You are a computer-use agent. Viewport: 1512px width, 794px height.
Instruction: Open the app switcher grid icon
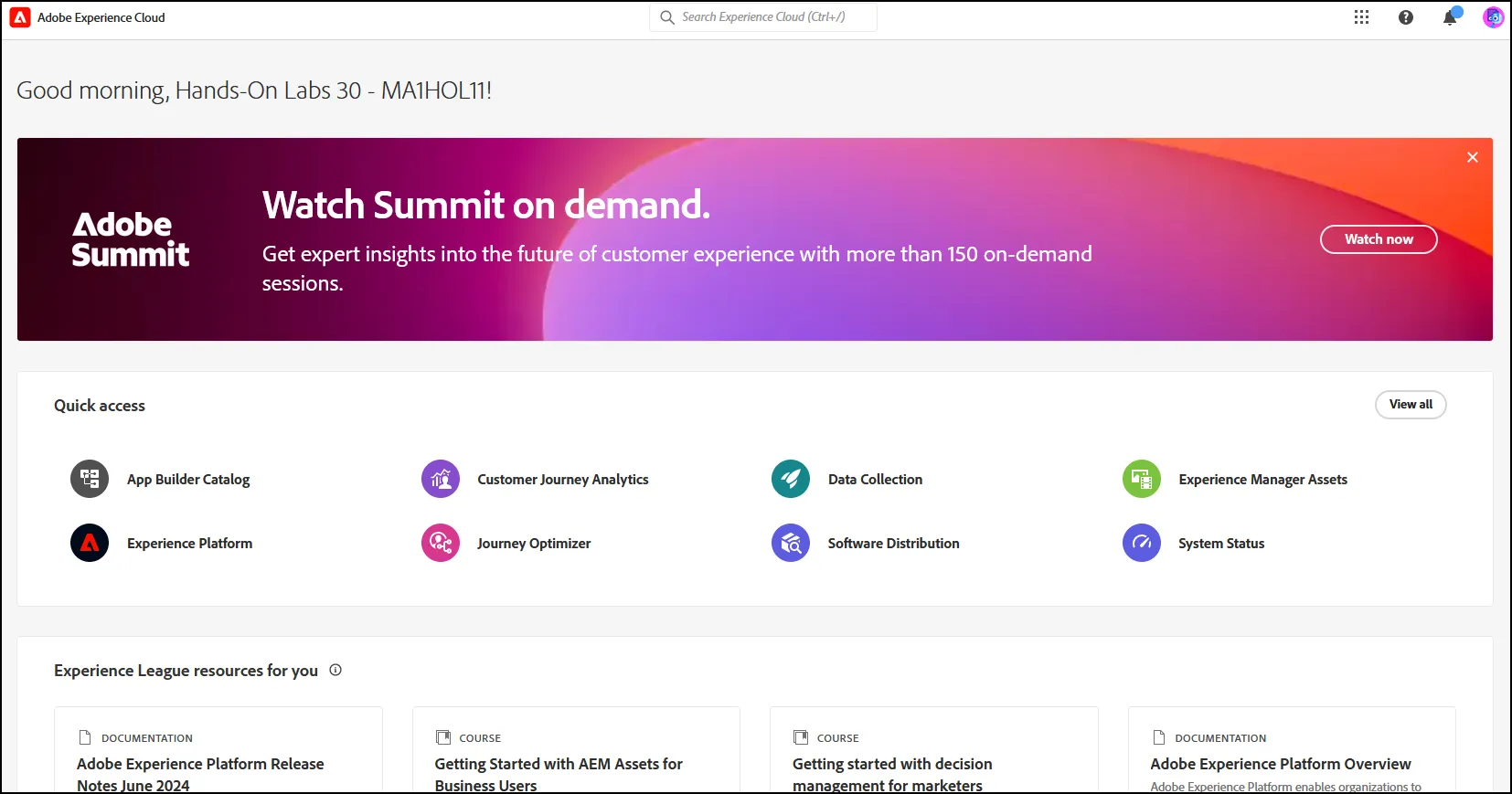click(x=1361, y=17)
